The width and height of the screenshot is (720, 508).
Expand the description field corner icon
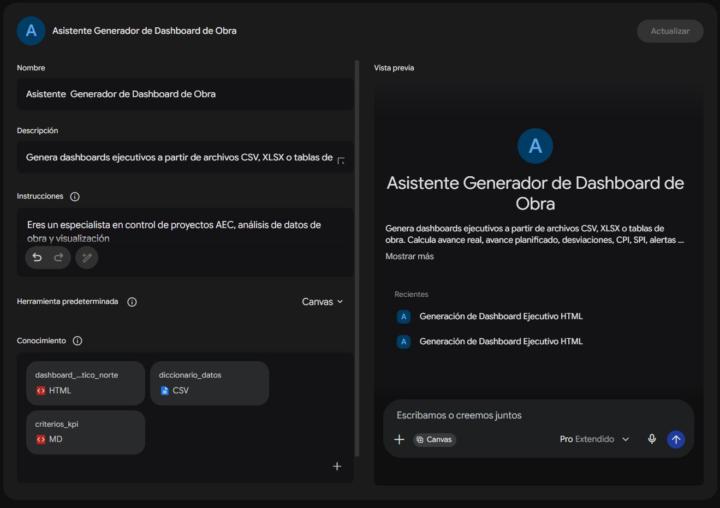click(x=341, y=160)
